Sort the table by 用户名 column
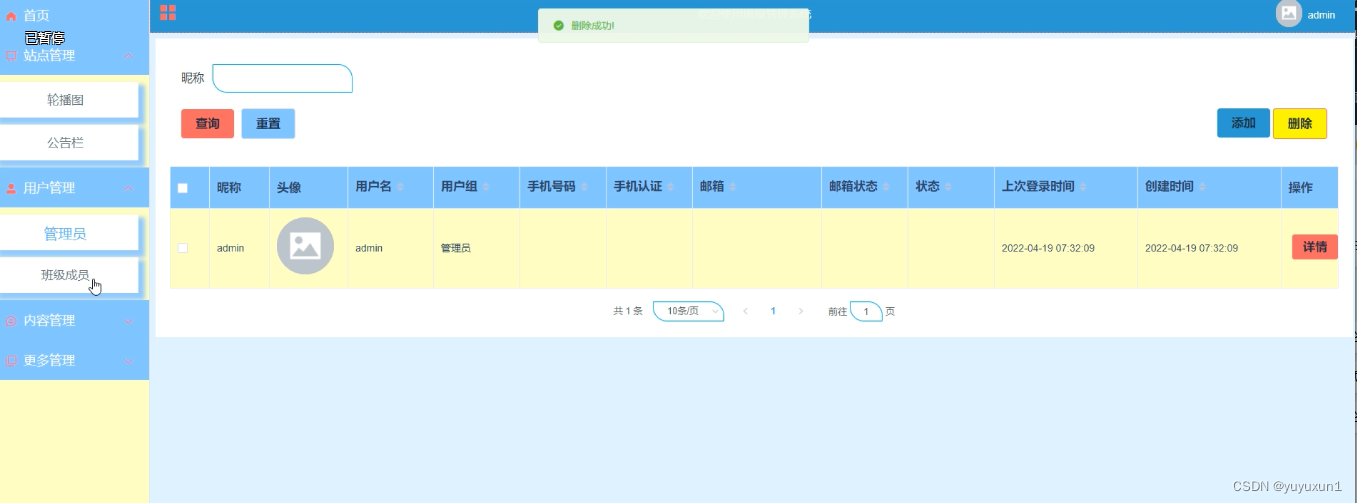The height and width of the screenshot is (503, 1357). pyautogui.click(x=400, y=187)
